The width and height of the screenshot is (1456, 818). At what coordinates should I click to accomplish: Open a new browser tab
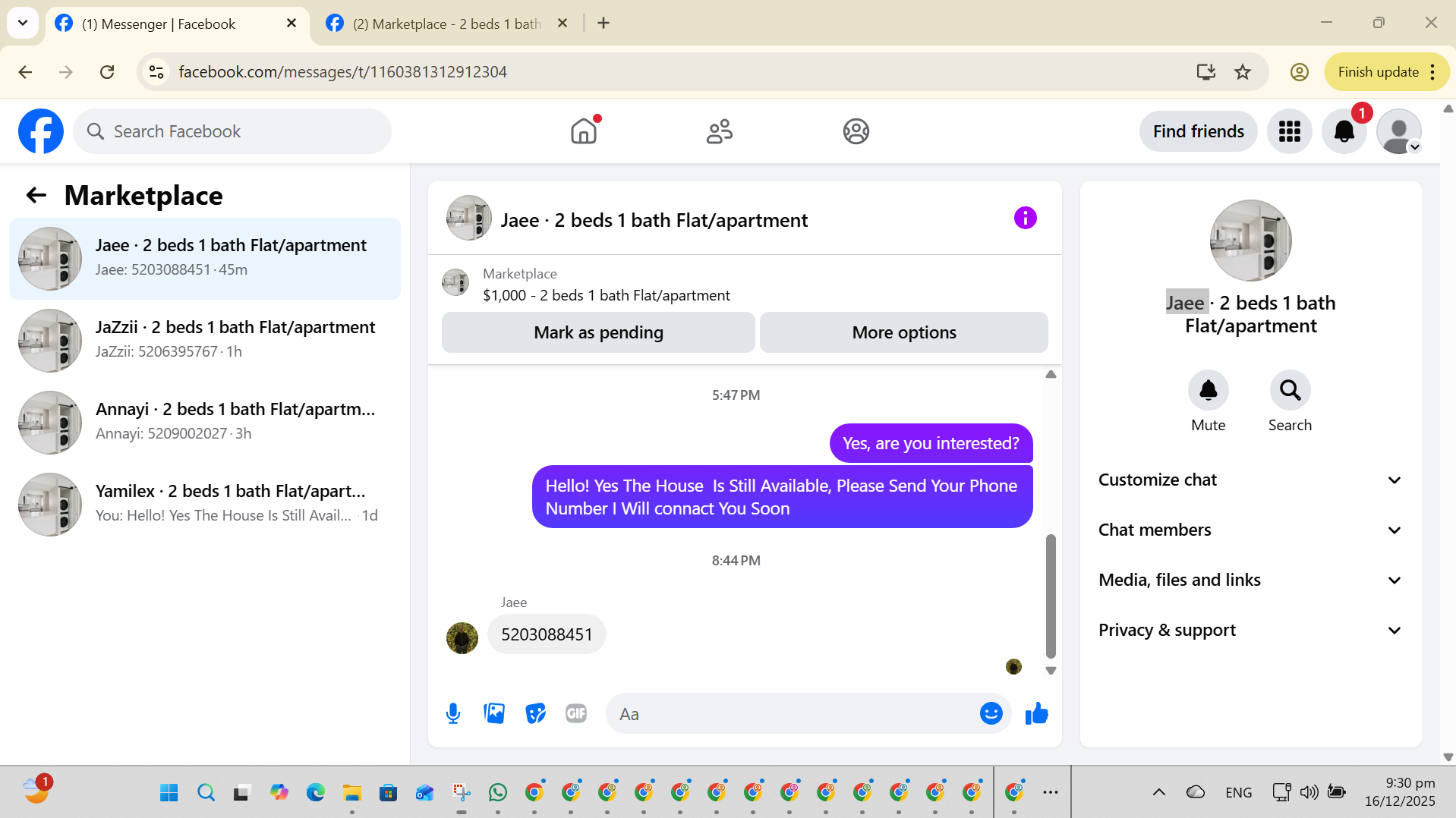(604, 24)
